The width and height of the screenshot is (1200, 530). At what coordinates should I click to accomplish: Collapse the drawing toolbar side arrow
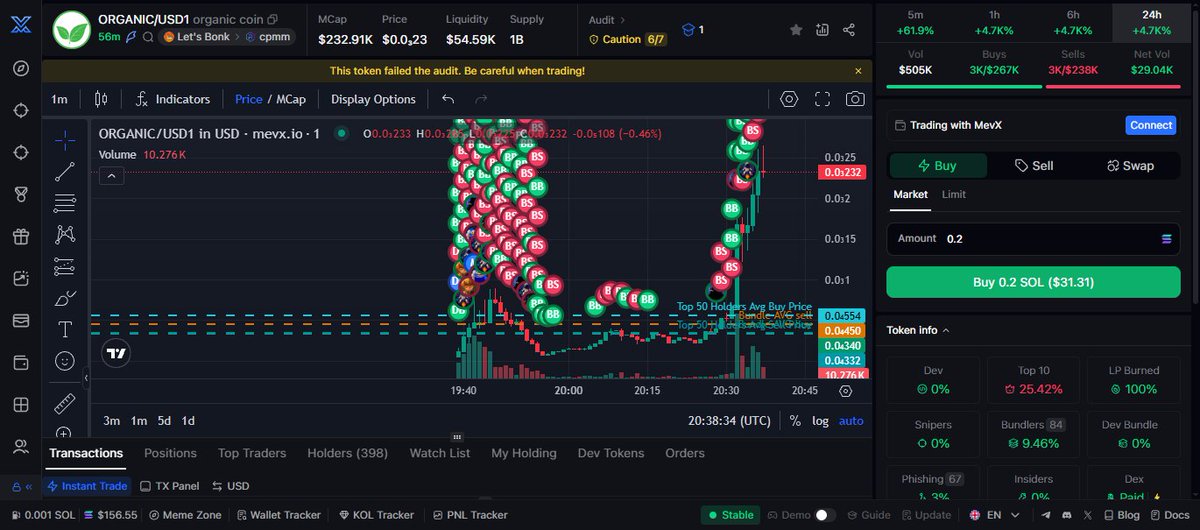click(x=85, y=378)
